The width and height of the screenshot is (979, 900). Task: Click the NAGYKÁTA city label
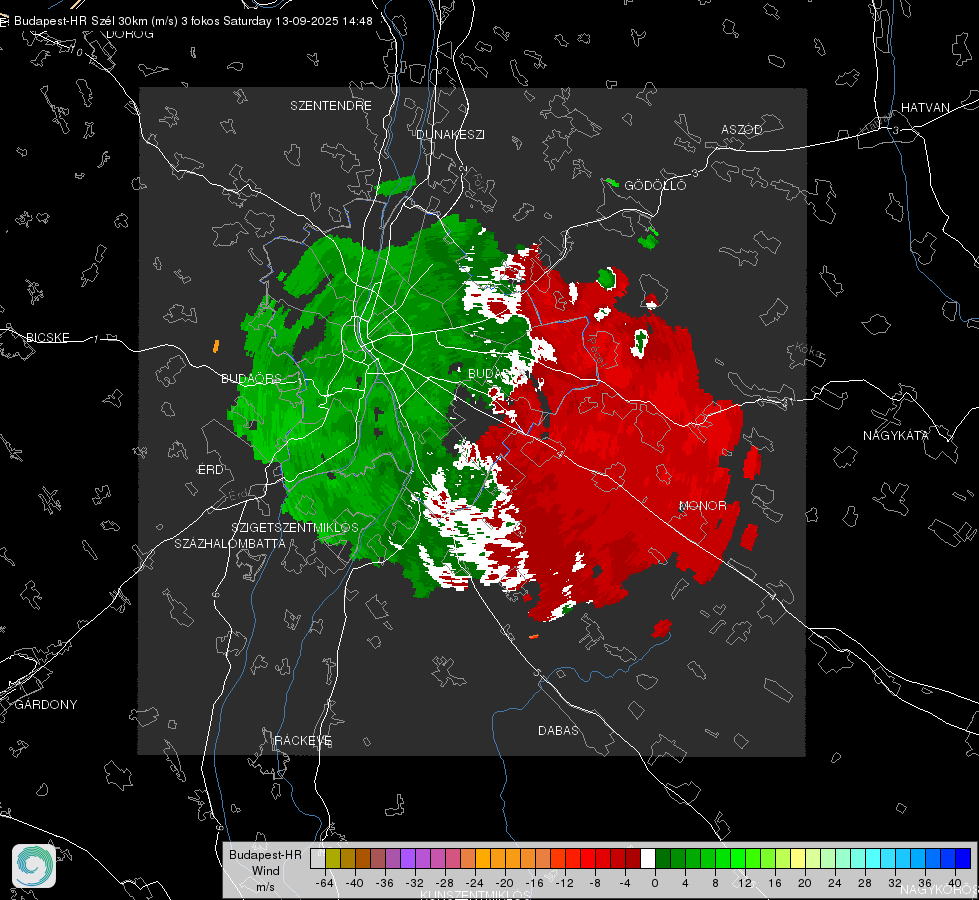(896, 435)
